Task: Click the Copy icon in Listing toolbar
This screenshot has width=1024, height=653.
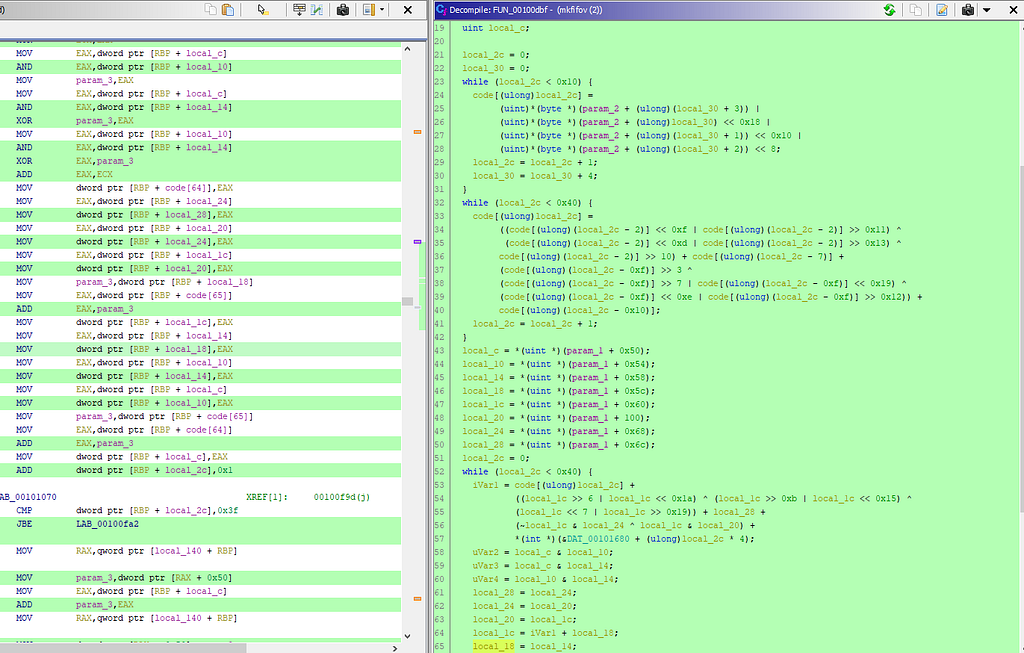Action: click(210, 10)
